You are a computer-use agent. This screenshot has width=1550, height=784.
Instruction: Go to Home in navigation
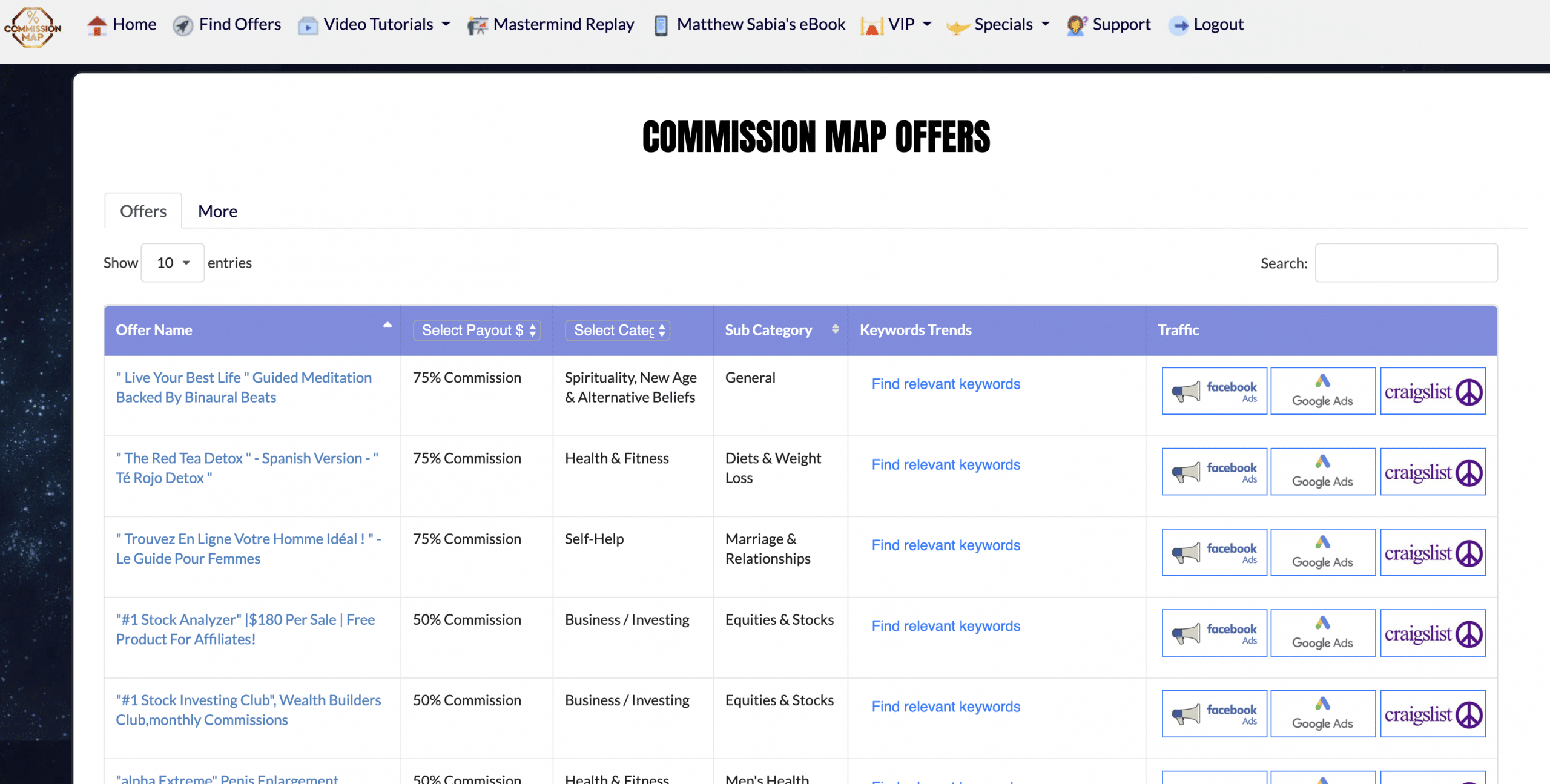(x=134, y=24)
